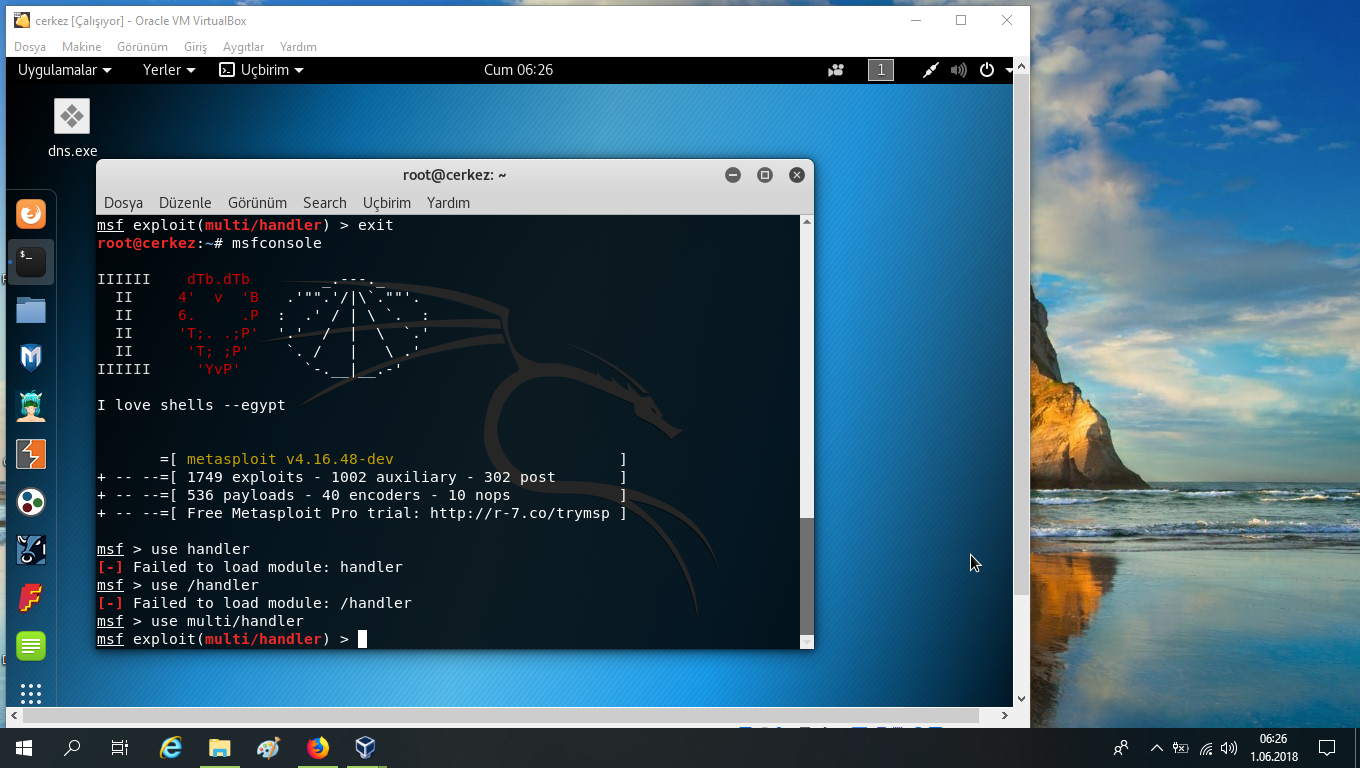1360x768 pixels.
Task: Click the 'I love shells --egypt' line
Action: pyautogui.click(x=191, y=405)
